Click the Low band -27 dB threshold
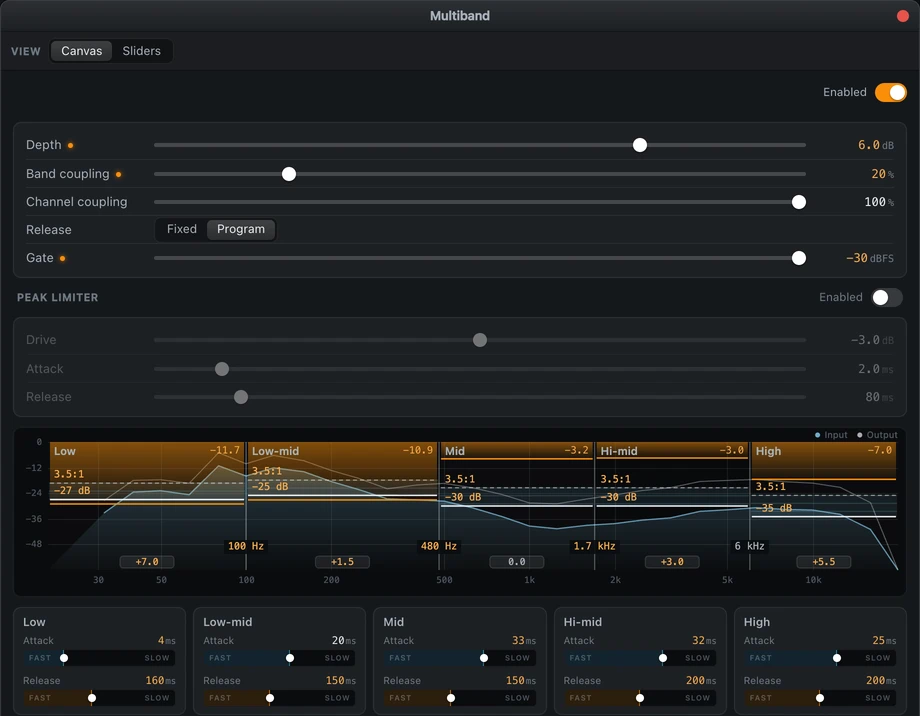The height and width of the screenshot is (716, 920). point(72,490)
